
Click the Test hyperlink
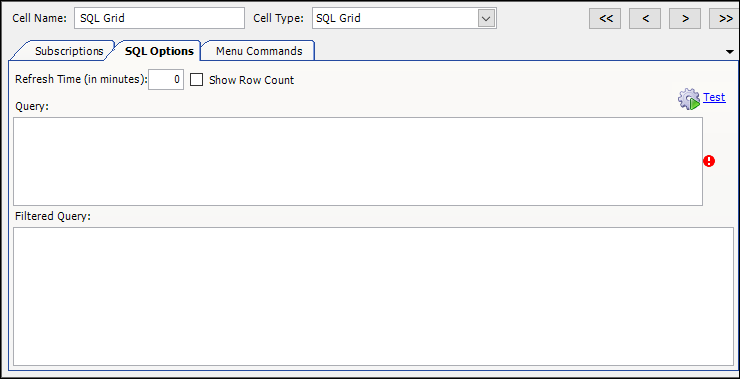[x=714, y=97]
